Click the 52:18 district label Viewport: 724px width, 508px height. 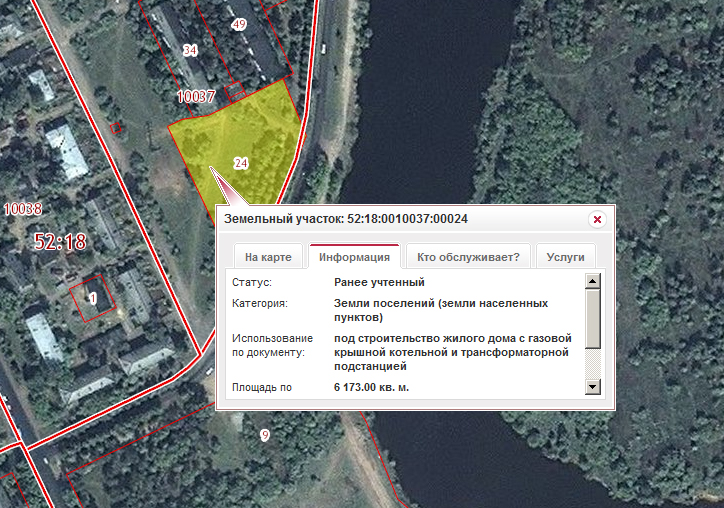[60, 242]
